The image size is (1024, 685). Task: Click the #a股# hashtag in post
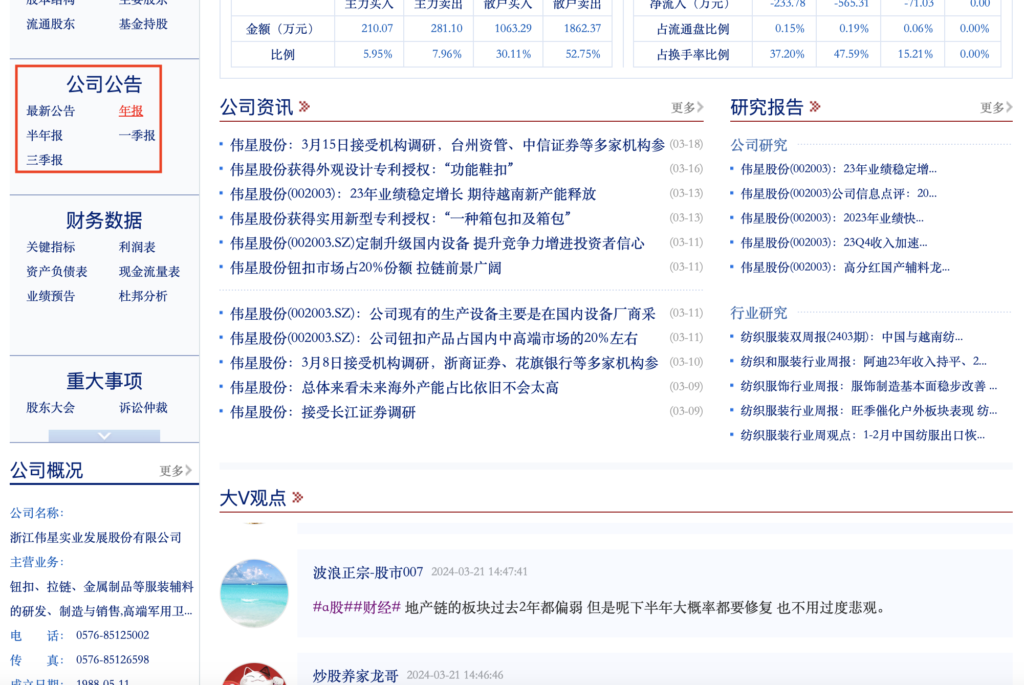tap(329, 607)
